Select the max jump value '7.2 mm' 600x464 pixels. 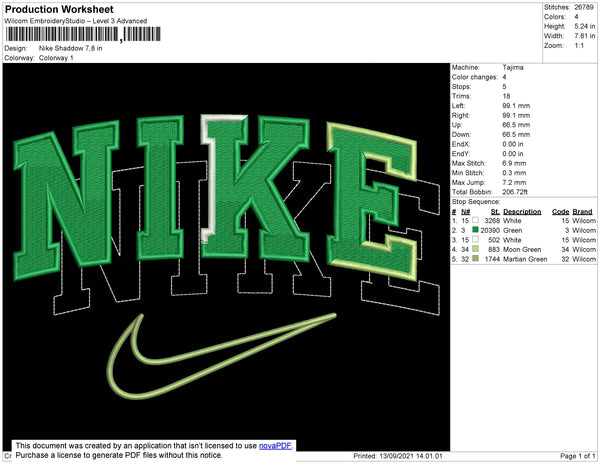tap(514, 182)
